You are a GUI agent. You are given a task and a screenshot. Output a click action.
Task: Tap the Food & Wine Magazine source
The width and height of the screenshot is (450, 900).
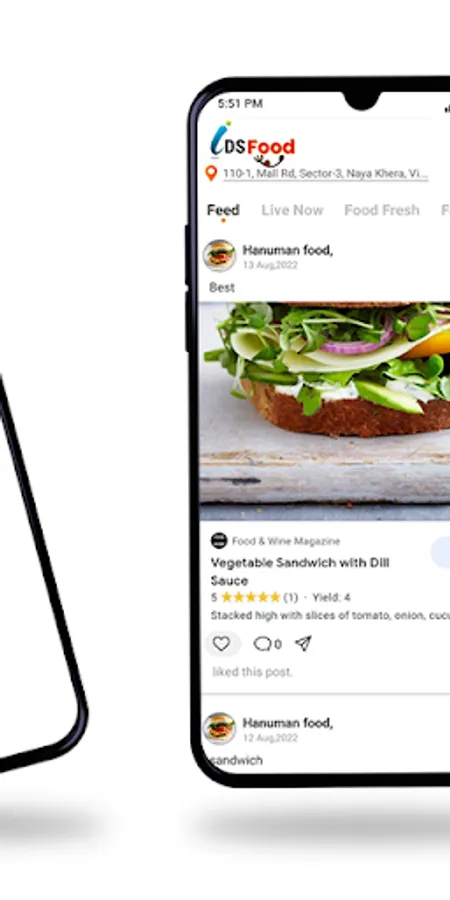286,541
